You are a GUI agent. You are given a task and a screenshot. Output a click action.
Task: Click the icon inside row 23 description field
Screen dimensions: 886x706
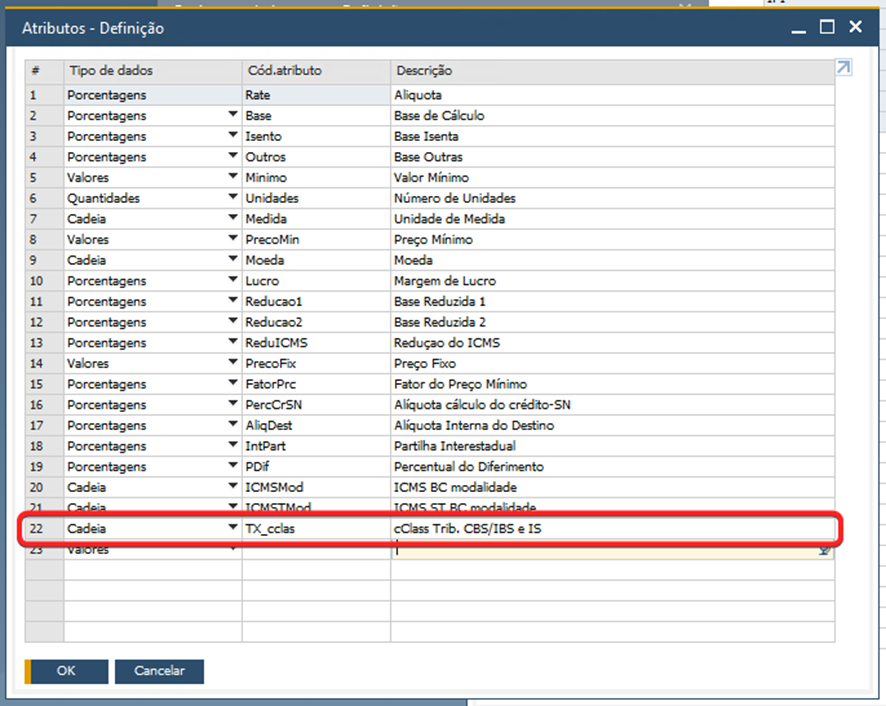[x=825, y=549]
